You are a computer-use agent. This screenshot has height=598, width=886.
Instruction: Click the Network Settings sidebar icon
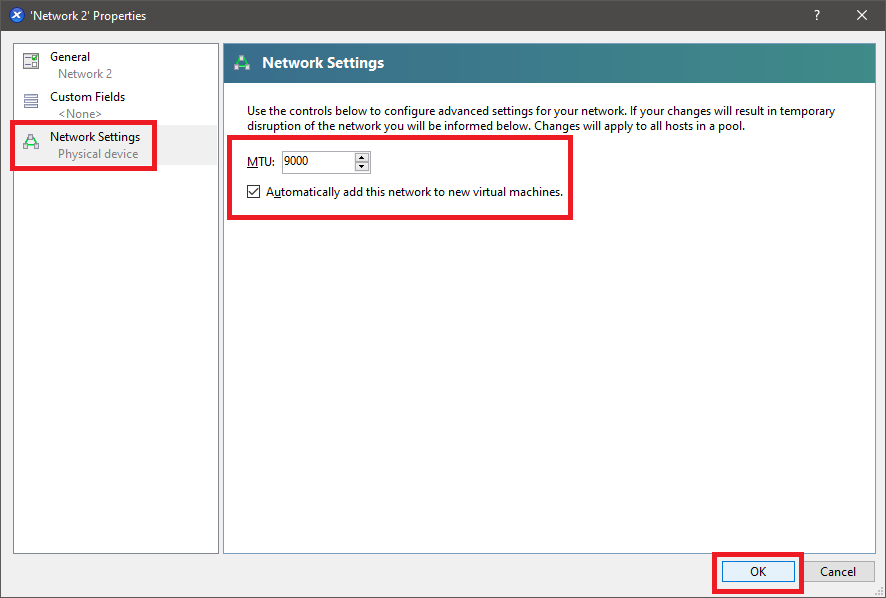[x=31, y=143]
